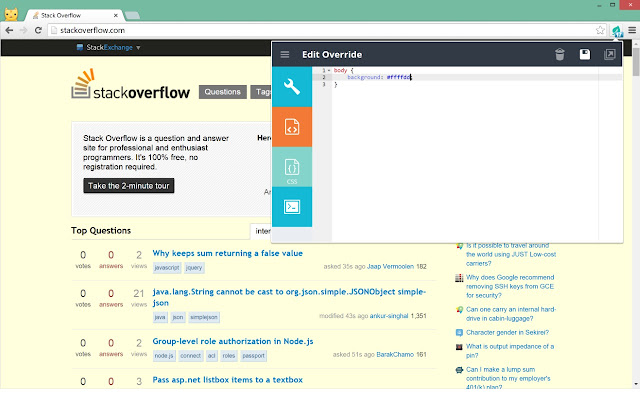This screenshot has height=400, width=640.
Task: Open the Chrome menu button
Action: 632,30
